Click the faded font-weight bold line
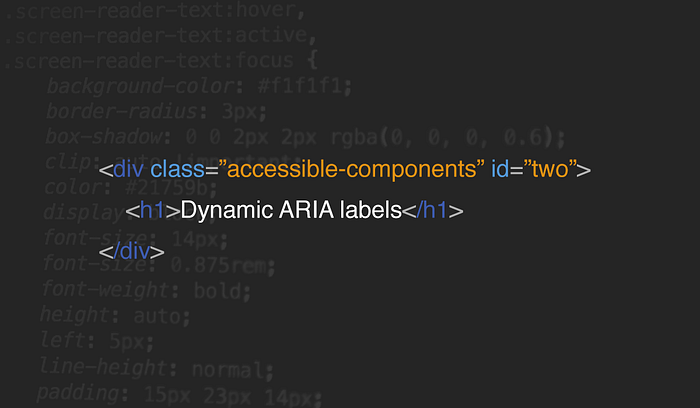The image size is (700, 408). point(146,290)
